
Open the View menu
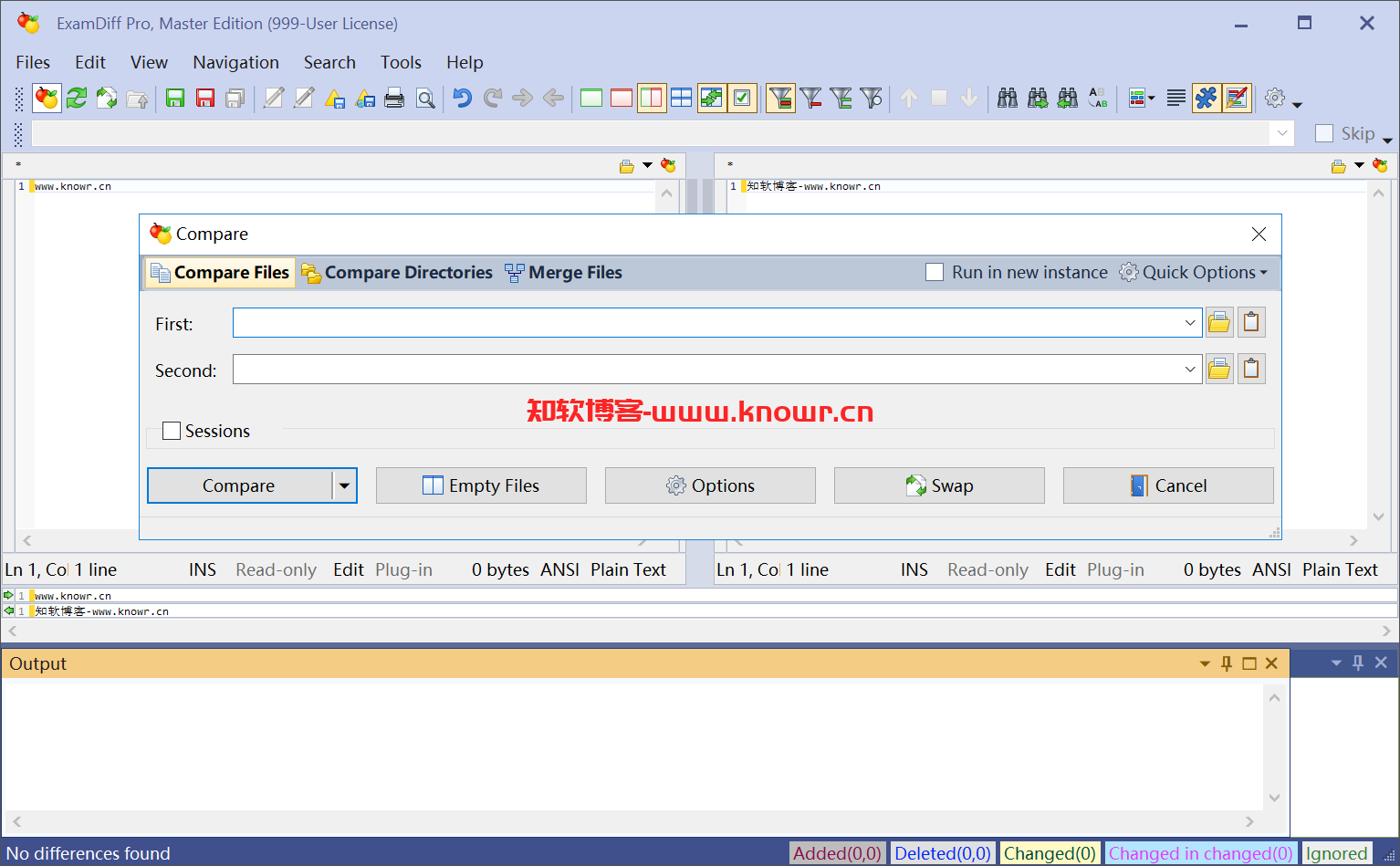(x=149, y=62)
